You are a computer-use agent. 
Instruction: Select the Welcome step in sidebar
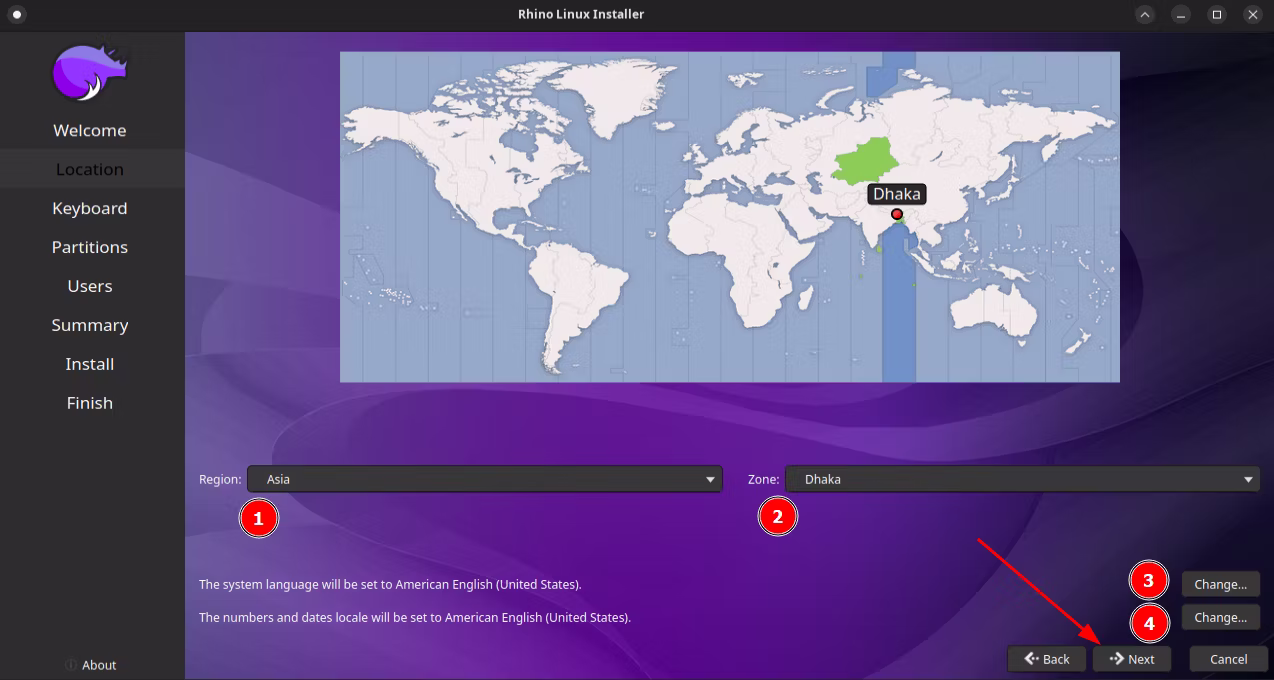click(90, 130)
